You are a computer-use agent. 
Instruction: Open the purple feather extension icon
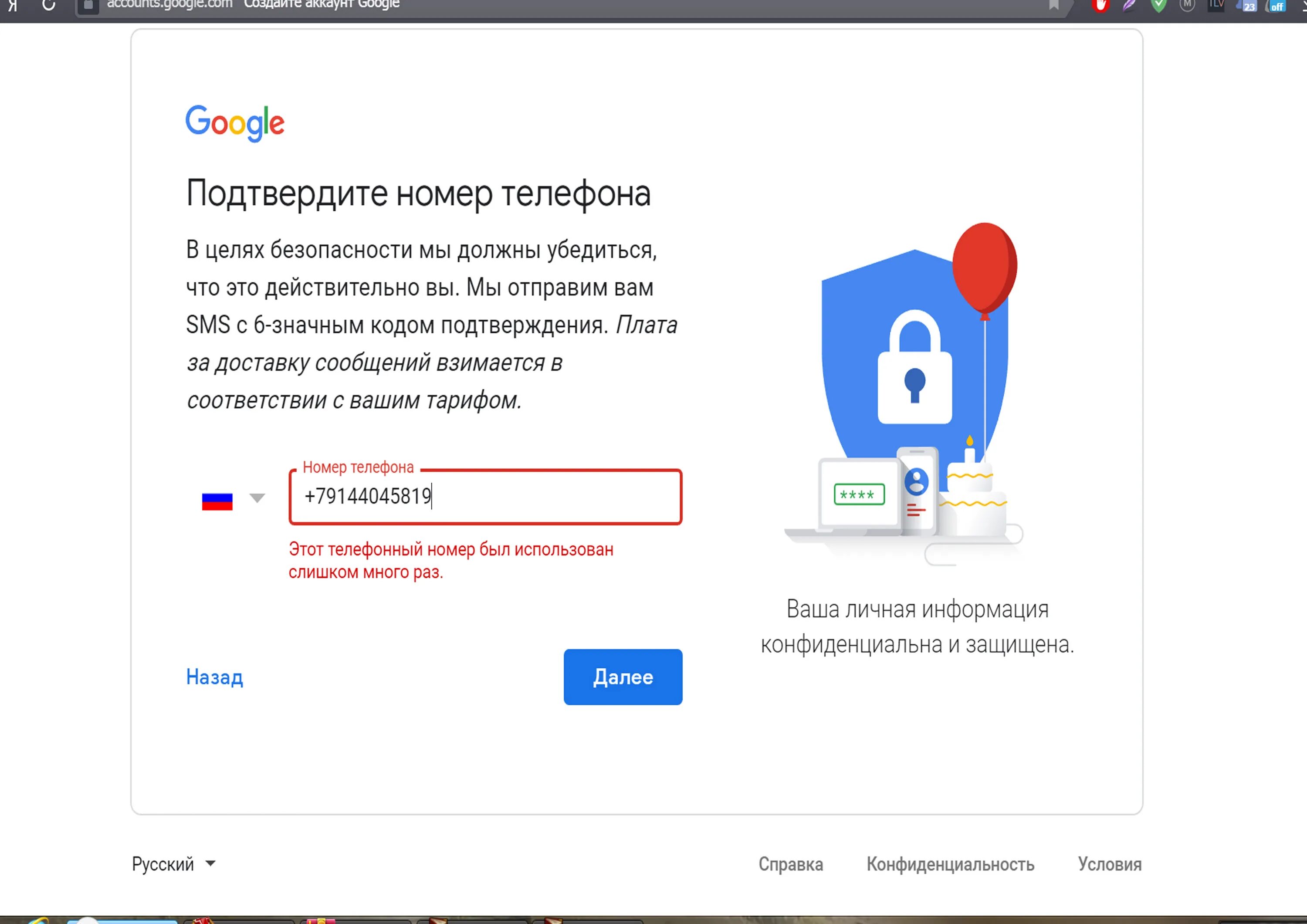click(x=1130, y=6)
